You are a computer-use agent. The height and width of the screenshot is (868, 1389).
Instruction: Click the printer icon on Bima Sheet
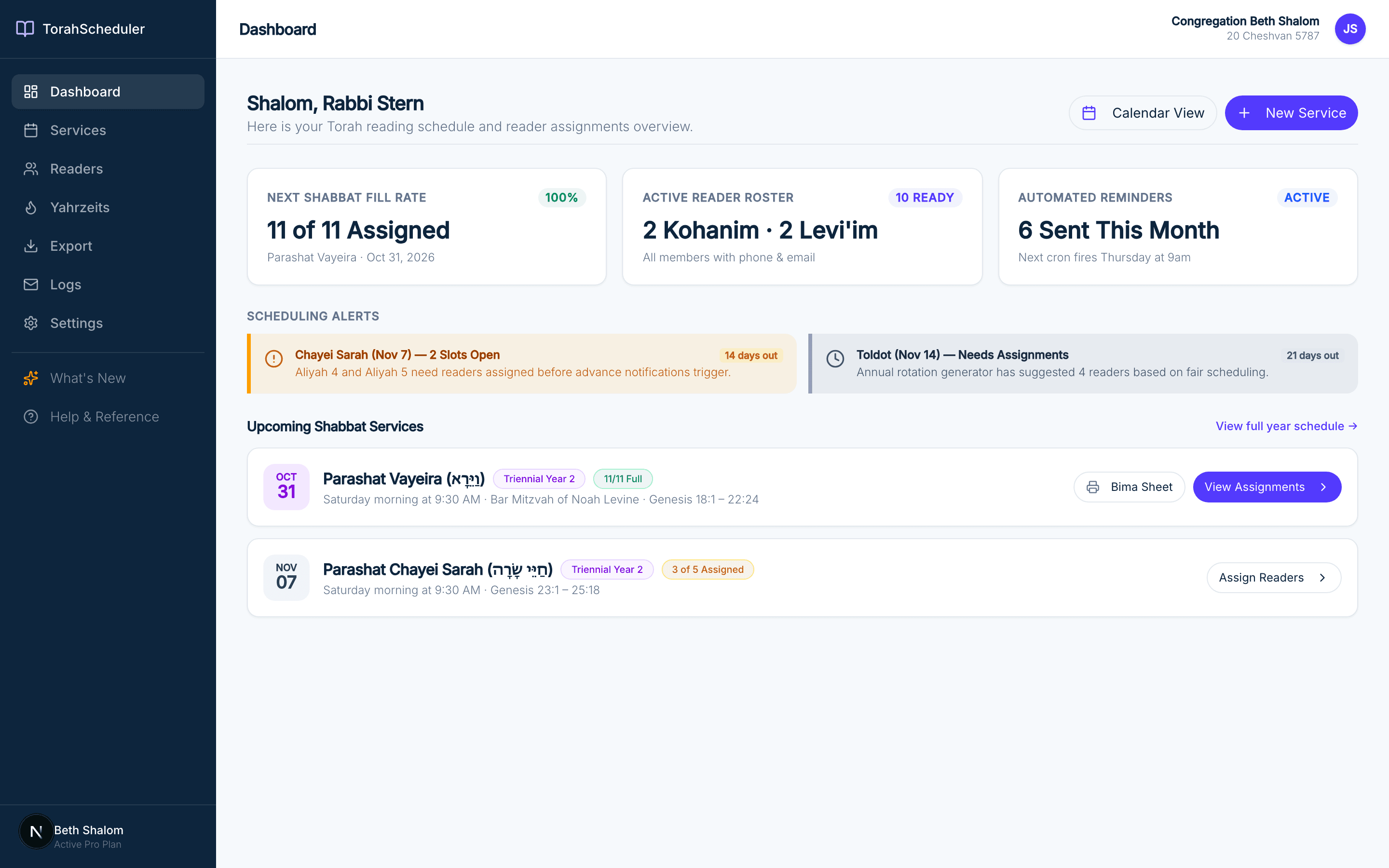(x=1093, y=487)
